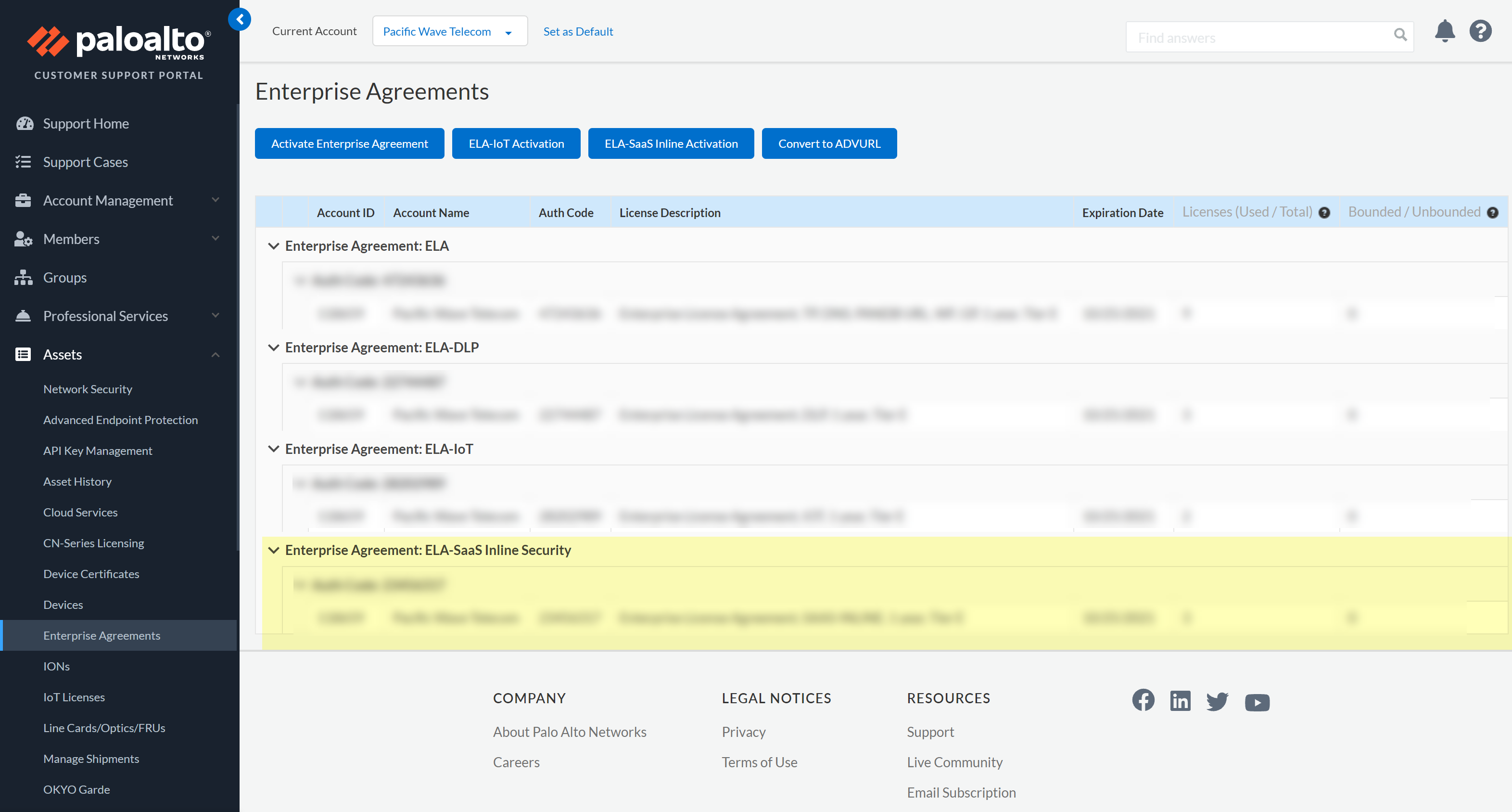Collapse sidebar with the blue arrow button

pos(240,19)
